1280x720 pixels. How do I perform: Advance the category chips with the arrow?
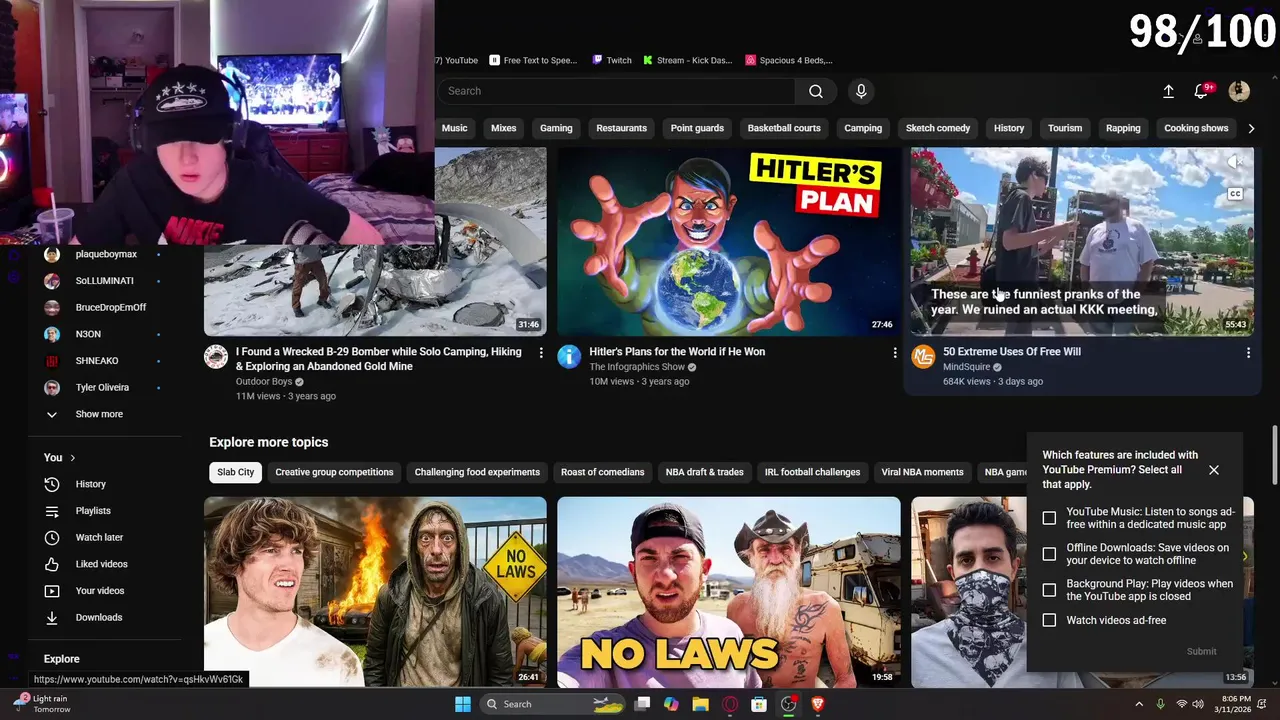click(1251, 128)
